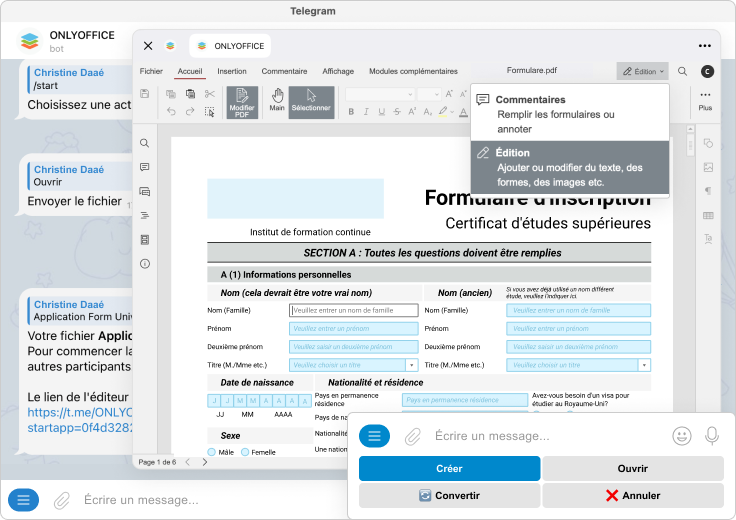Apply strikethrough formatting
736x520 pixels.
coord(397,112)
